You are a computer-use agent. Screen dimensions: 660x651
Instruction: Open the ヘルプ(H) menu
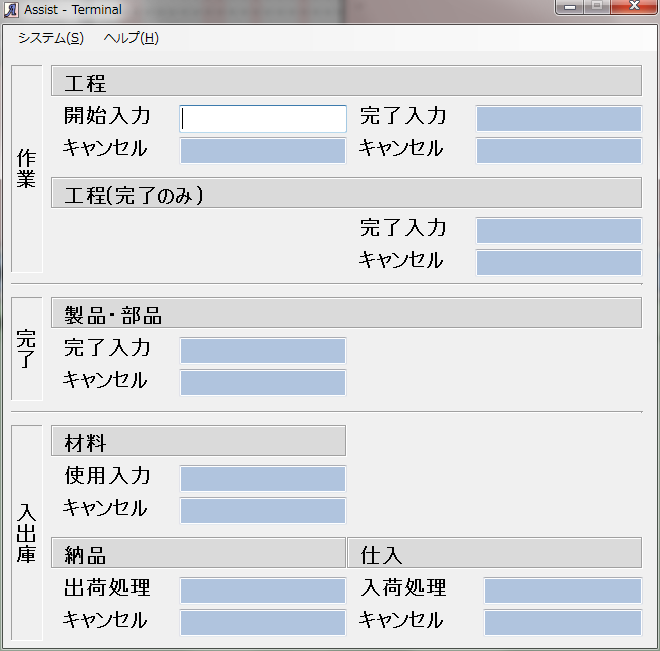tap(131, 38)
